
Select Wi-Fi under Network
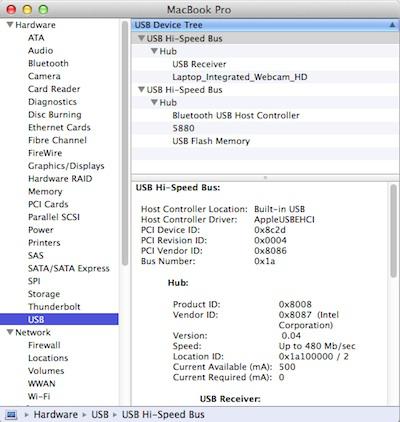click(39, 396)
